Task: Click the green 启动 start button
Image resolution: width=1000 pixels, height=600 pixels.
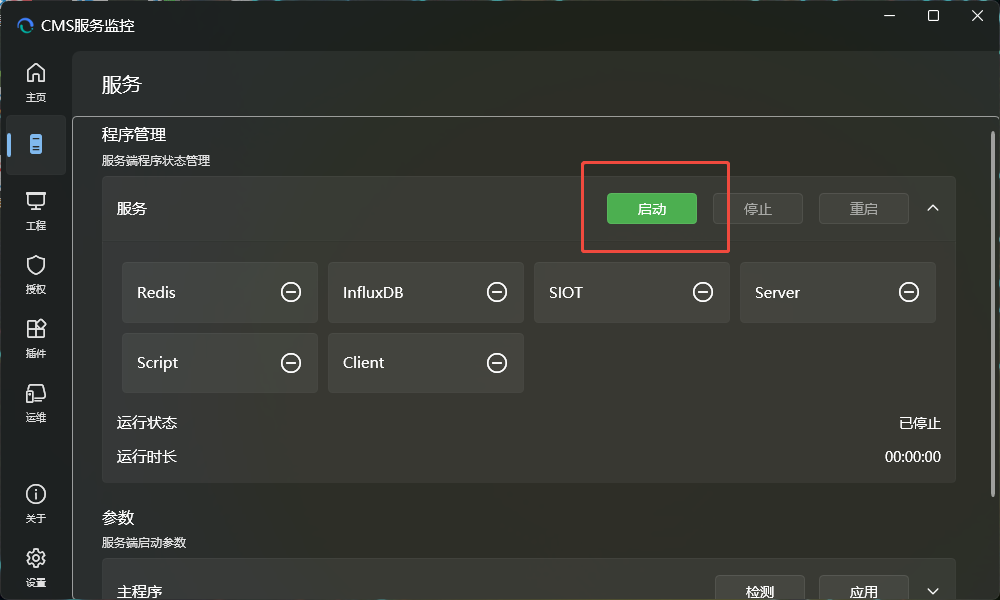Action: click(652, 209)
